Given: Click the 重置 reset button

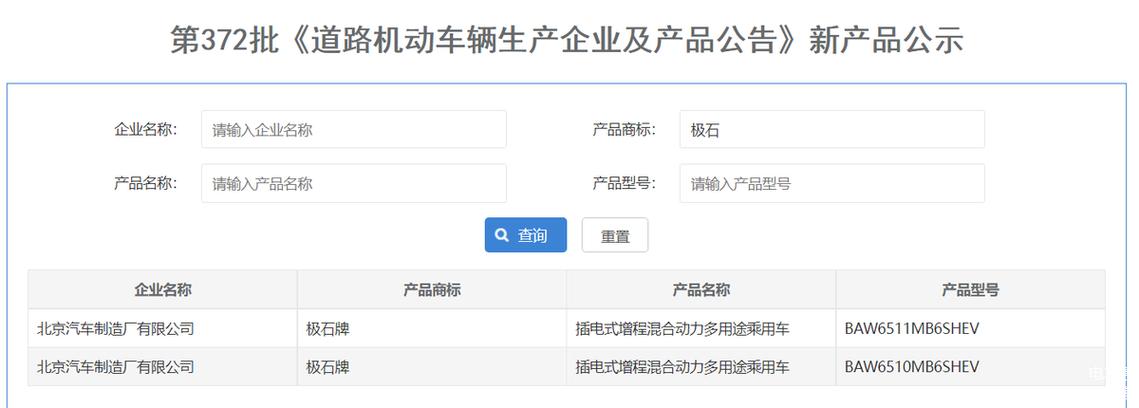Looking at the screenshot, I should tap(615, 235).
